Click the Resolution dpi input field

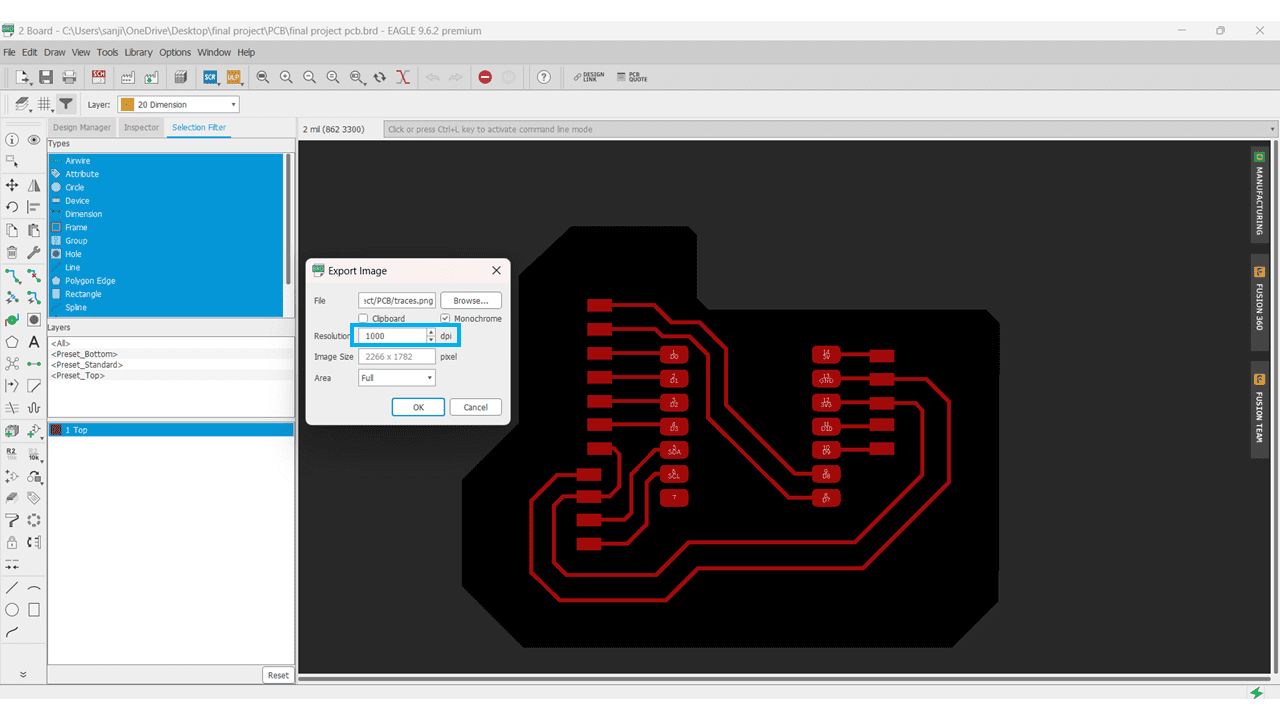[x=397, y=336]
